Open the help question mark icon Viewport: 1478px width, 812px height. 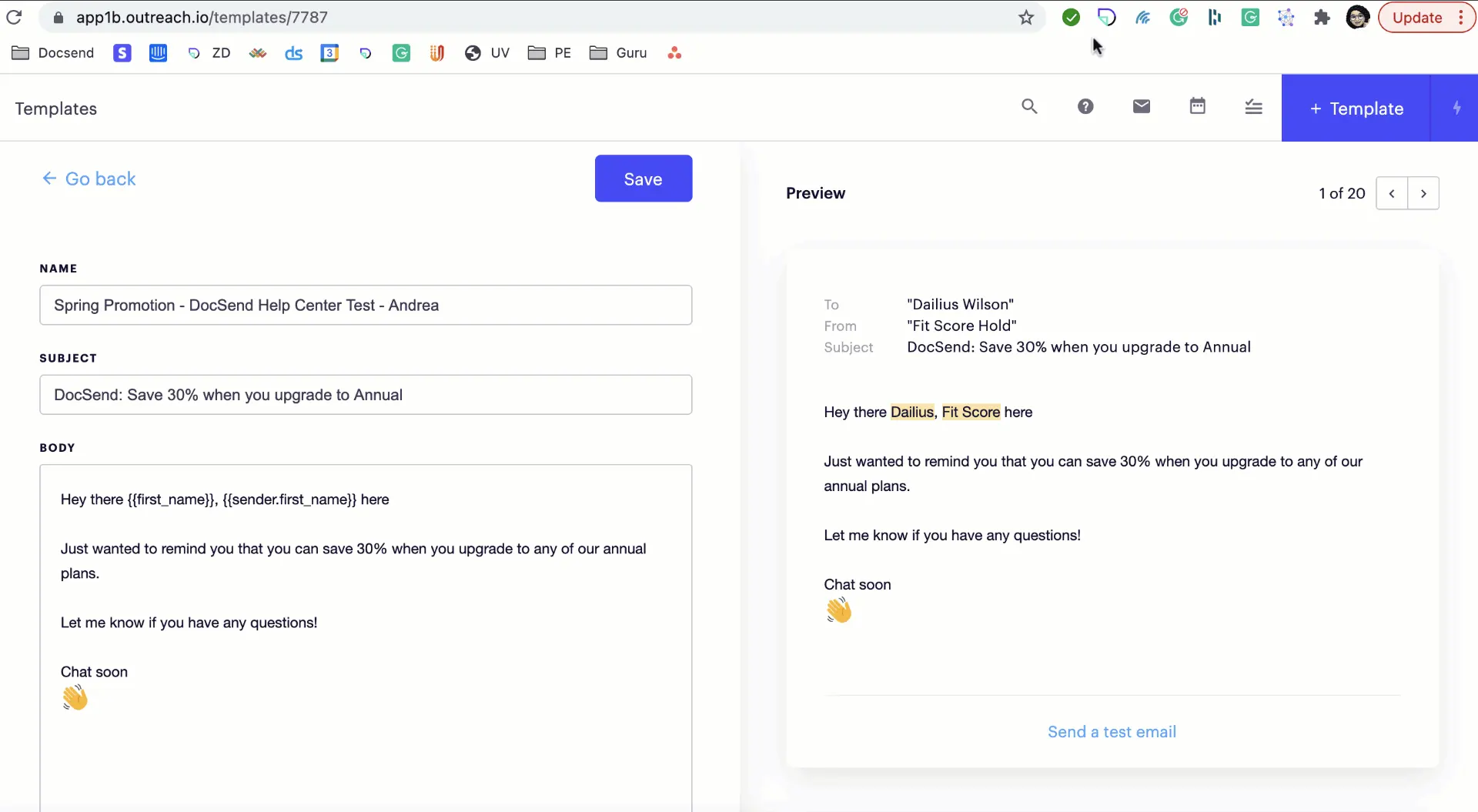pyautogui.click(x=1085, y=106)
